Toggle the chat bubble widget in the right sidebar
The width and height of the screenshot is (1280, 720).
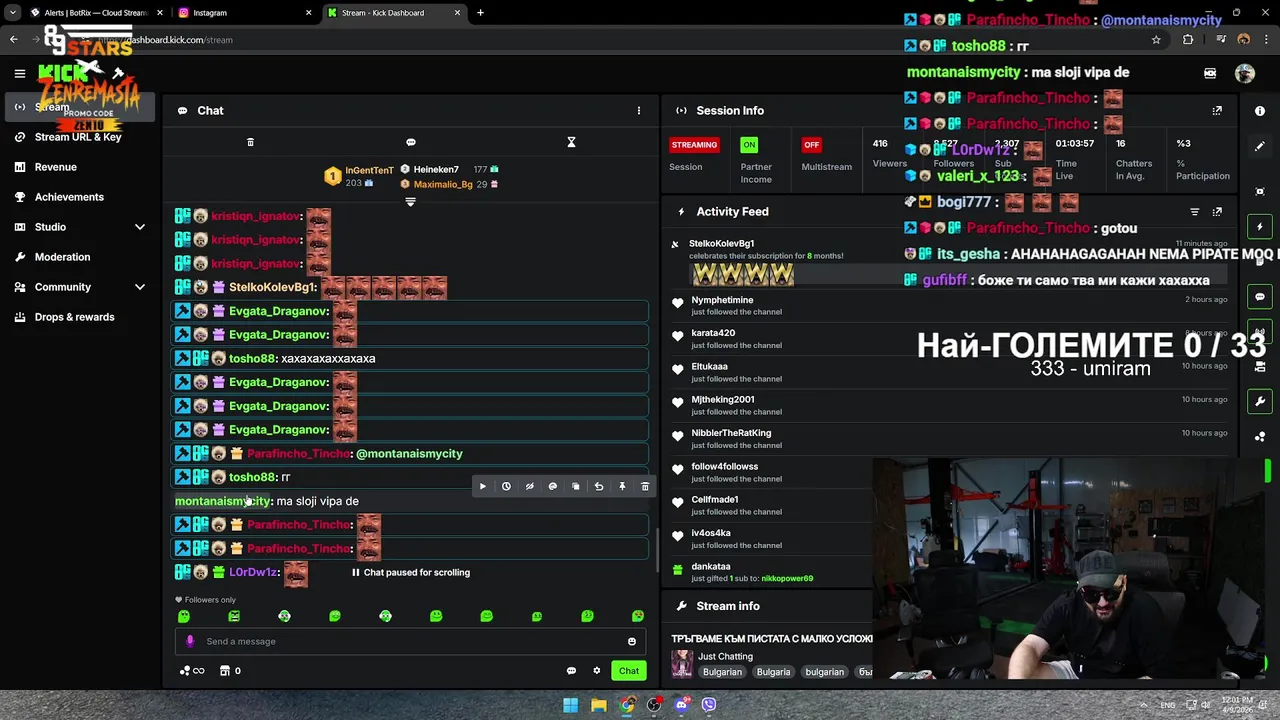(x=1260, y=297)
